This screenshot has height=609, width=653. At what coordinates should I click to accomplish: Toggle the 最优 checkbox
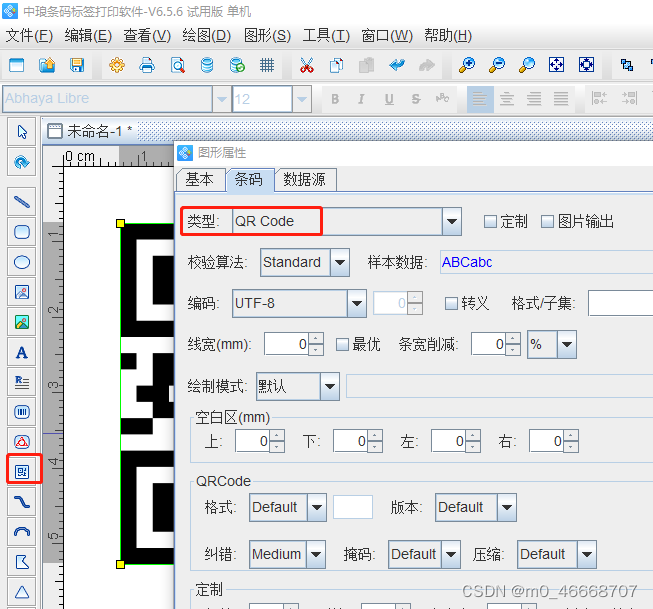342,344
